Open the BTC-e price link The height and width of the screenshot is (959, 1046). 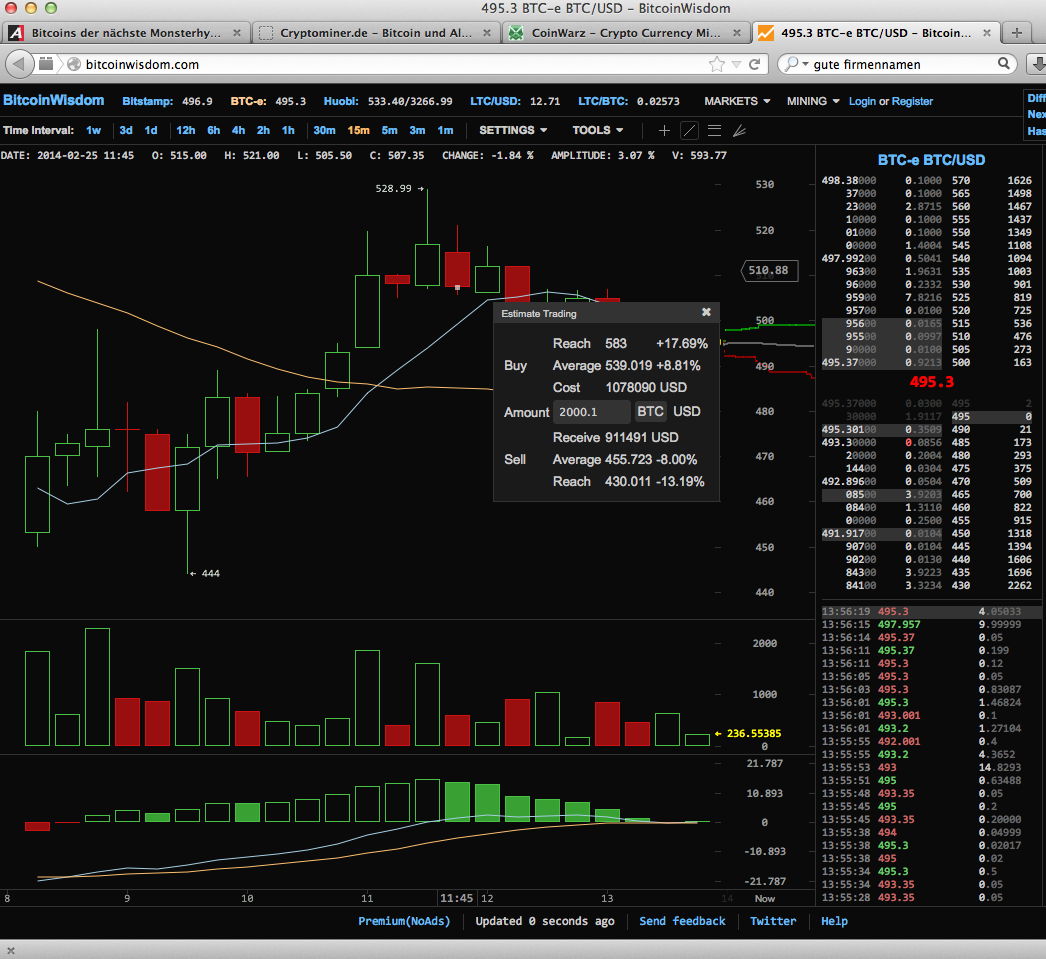[x=268, y=101]
